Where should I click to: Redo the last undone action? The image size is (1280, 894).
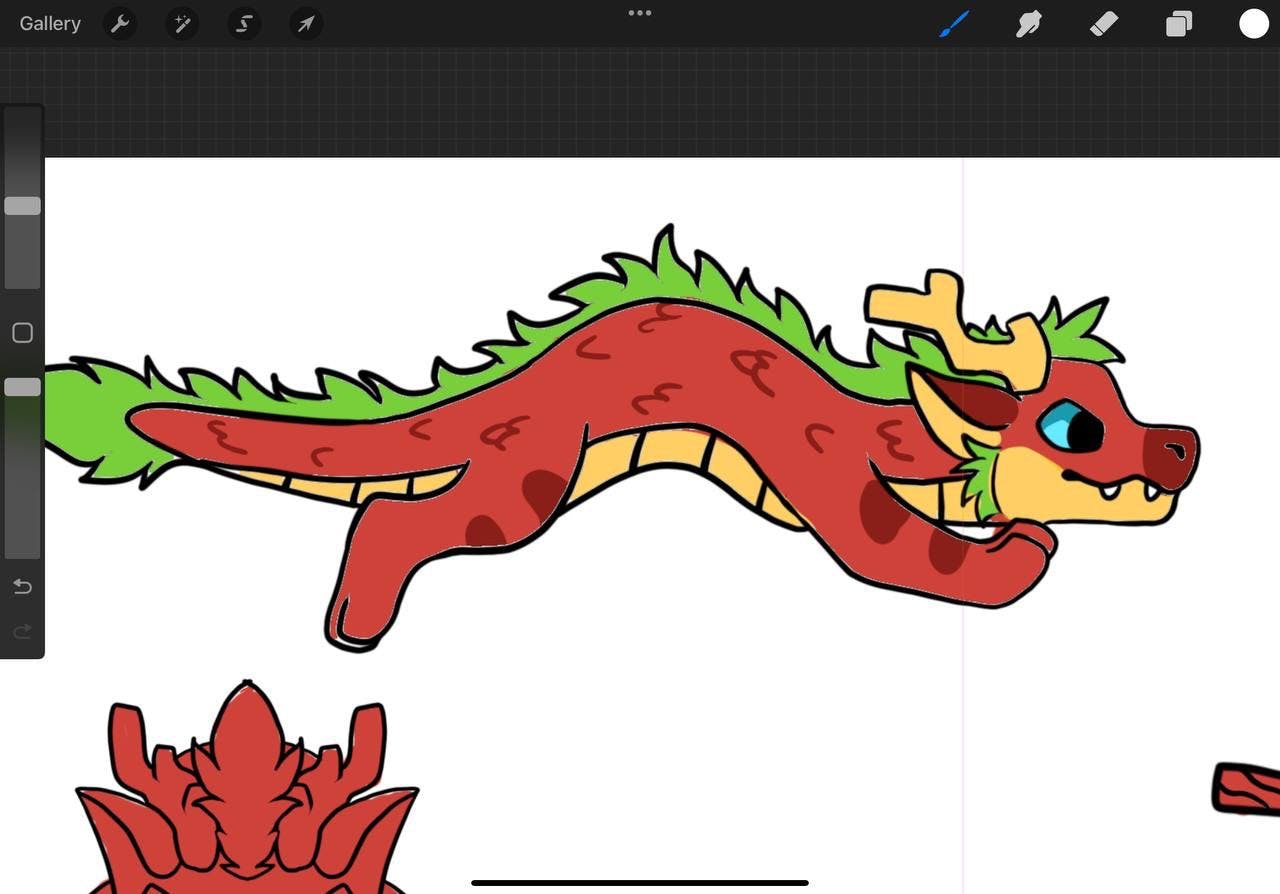pos(22,631)
